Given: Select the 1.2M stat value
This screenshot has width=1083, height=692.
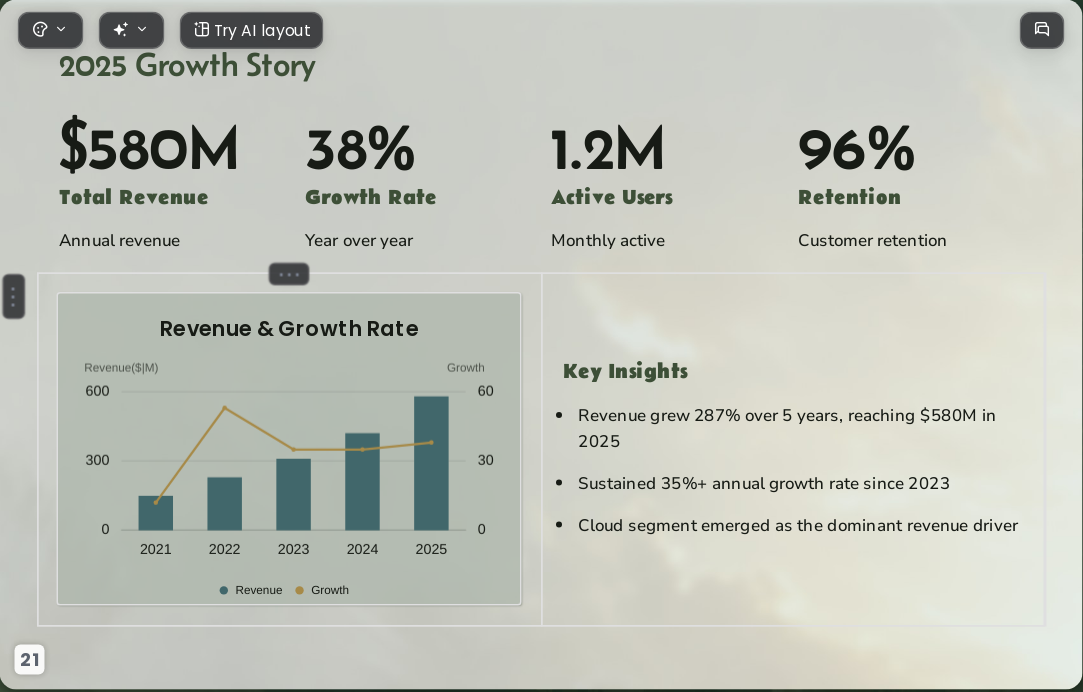Looking at the screenshot, I should tap(608, 148).
